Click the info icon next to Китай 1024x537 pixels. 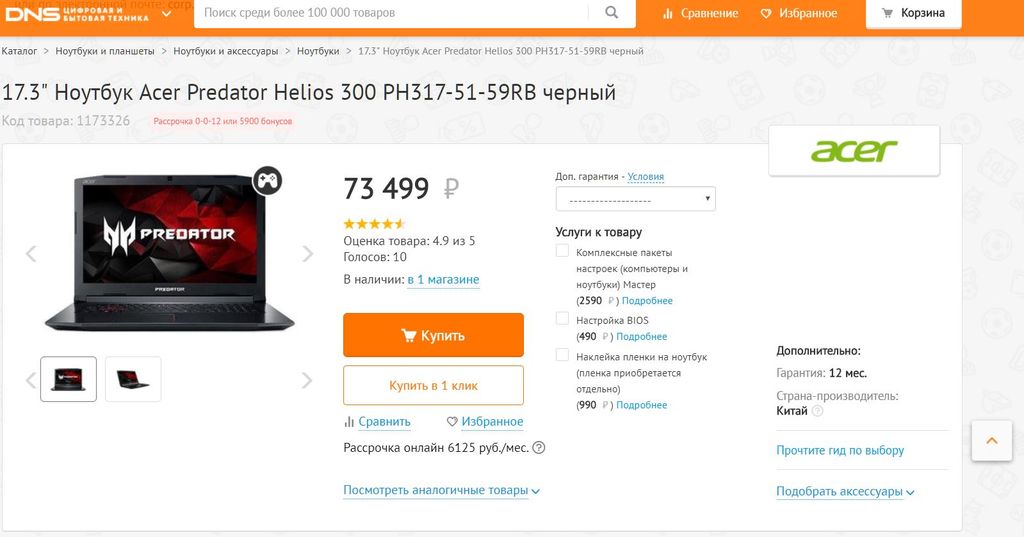coord(818,411)
